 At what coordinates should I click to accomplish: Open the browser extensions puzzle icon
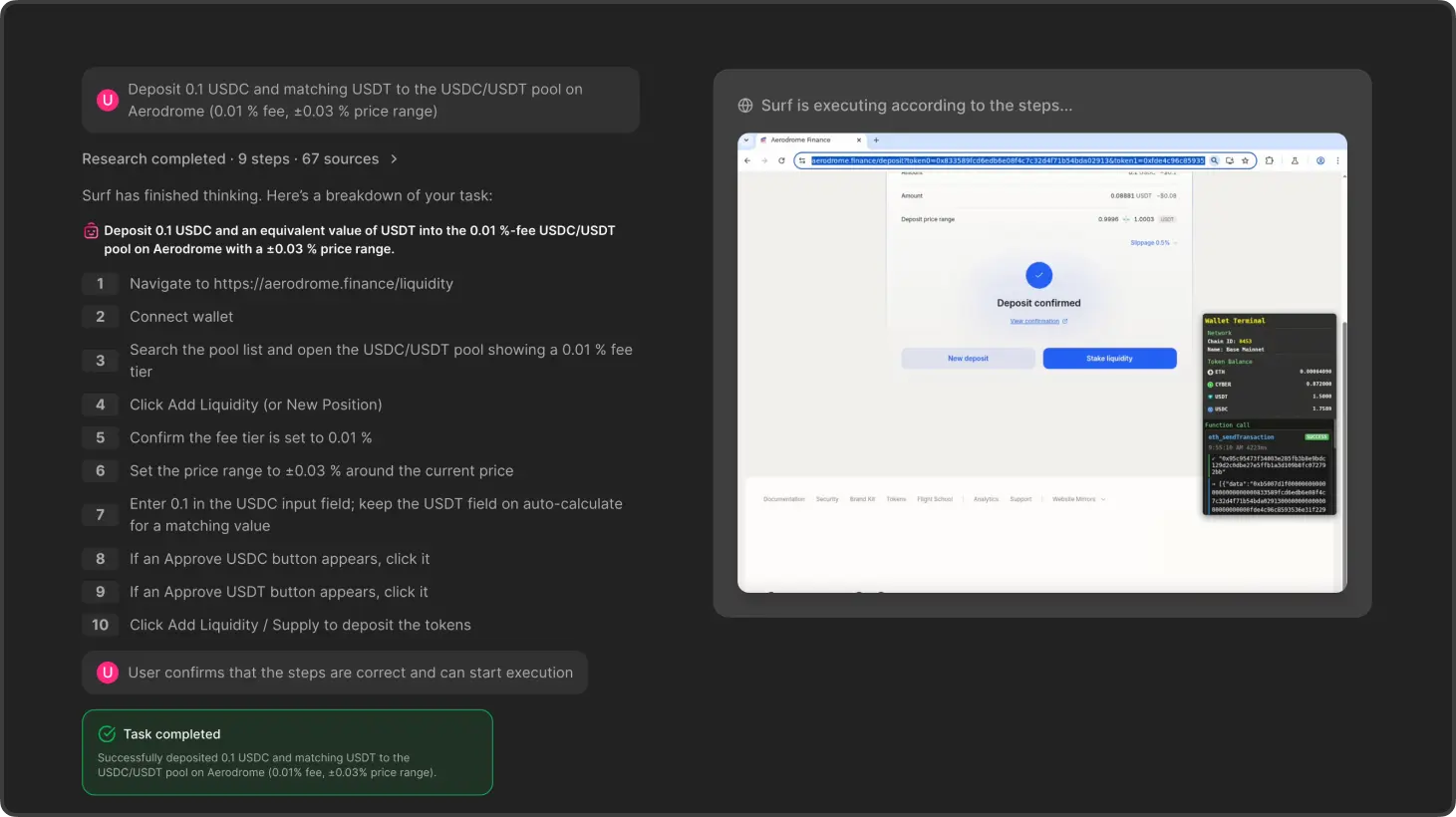coord(1269,160)
